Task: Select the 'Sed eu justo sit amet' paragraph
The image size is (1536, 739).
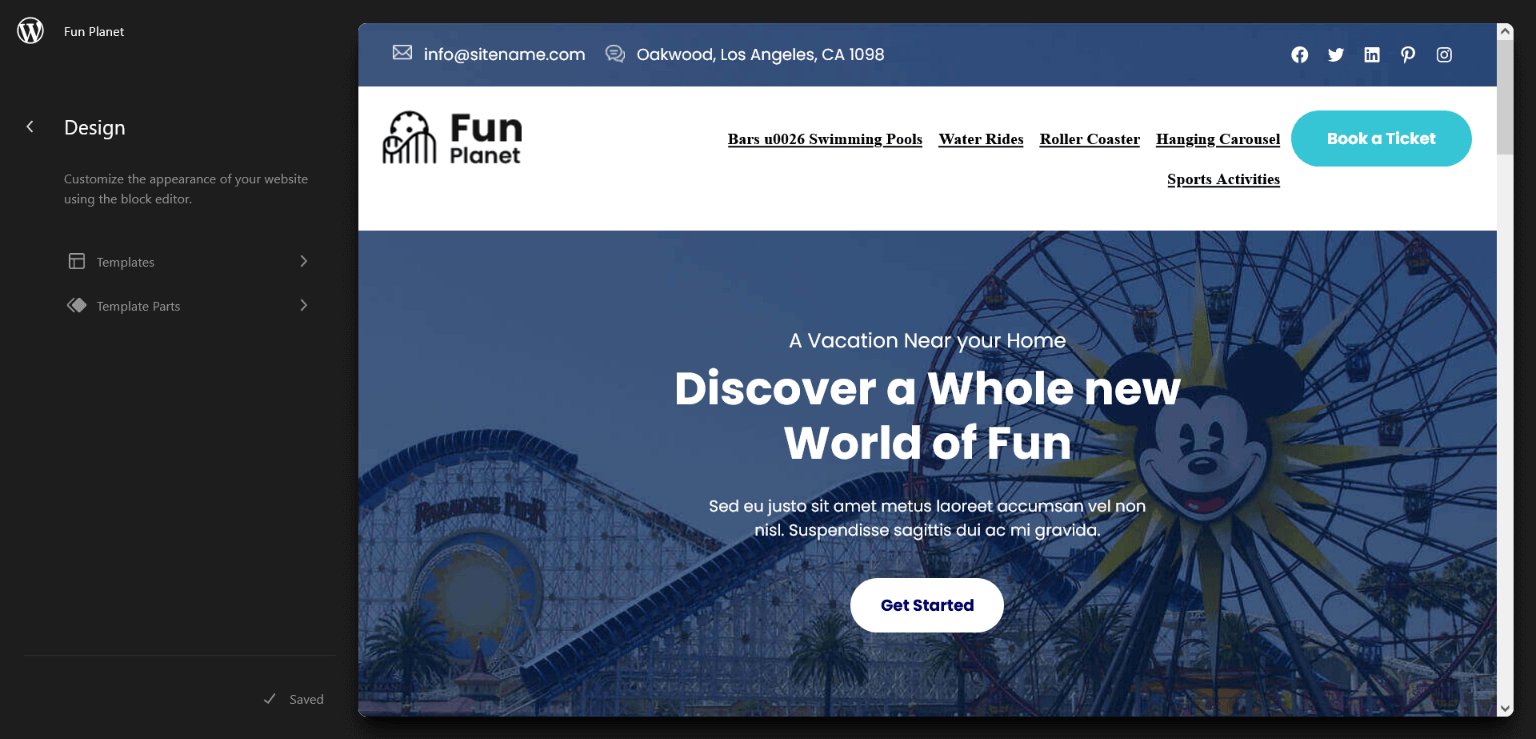Action: 927,518
